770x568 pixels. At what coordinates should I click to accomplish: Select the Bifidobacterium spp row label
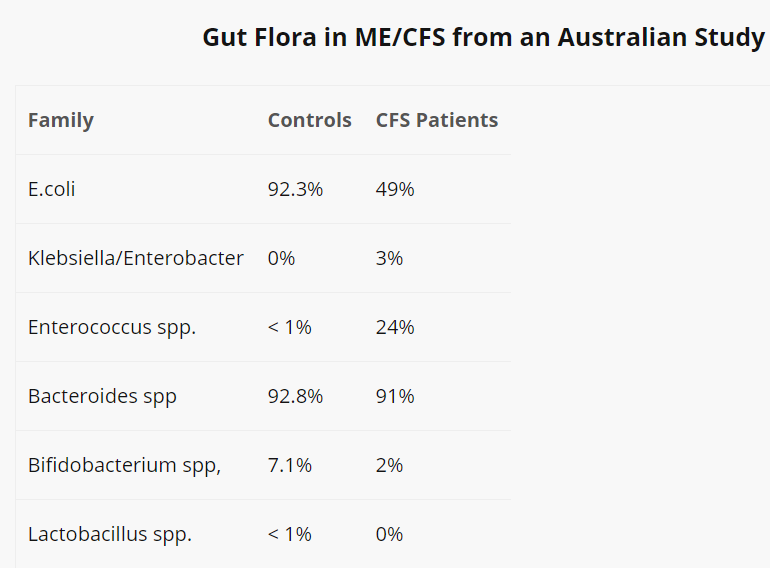point(124,465)
